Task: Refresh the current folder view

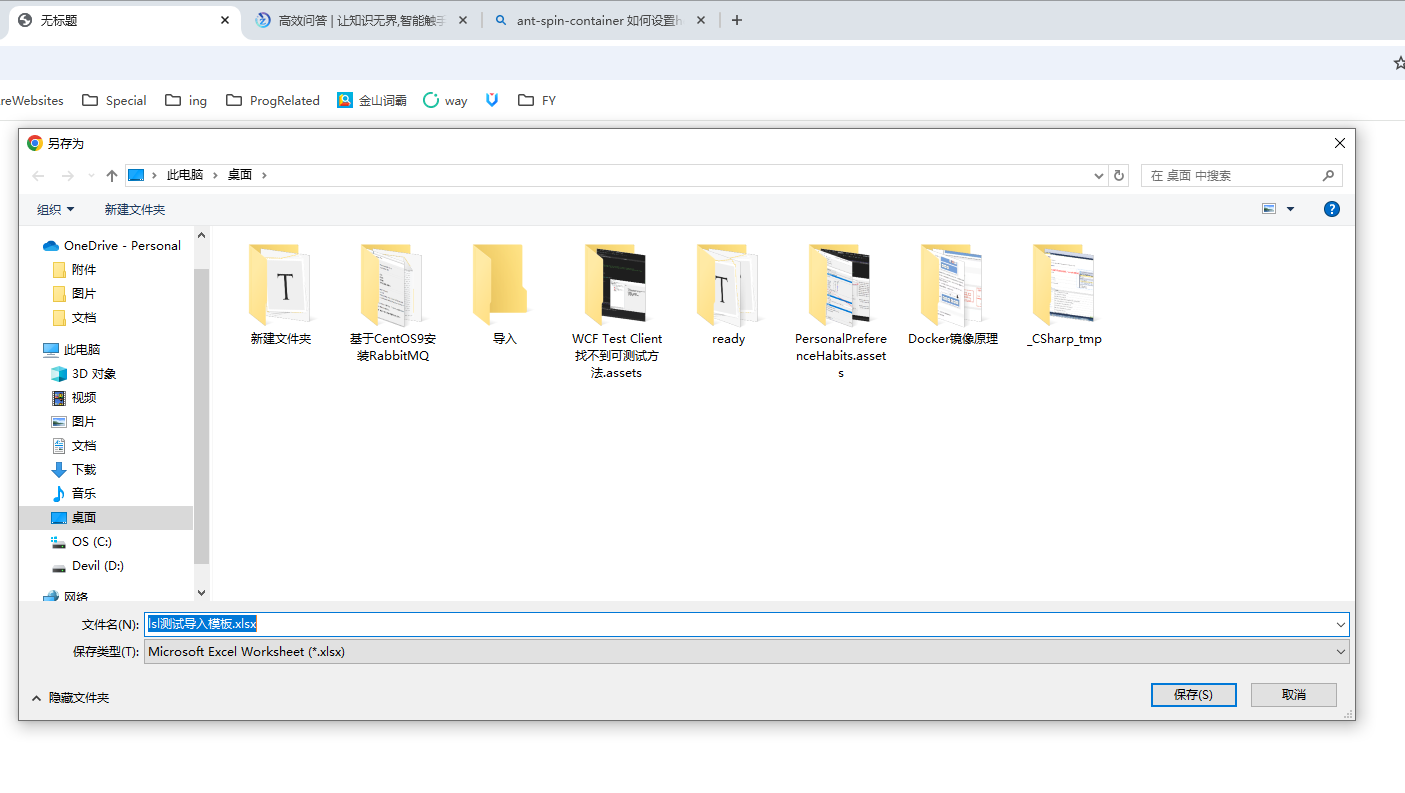Action: click(x=1119, y=176)
